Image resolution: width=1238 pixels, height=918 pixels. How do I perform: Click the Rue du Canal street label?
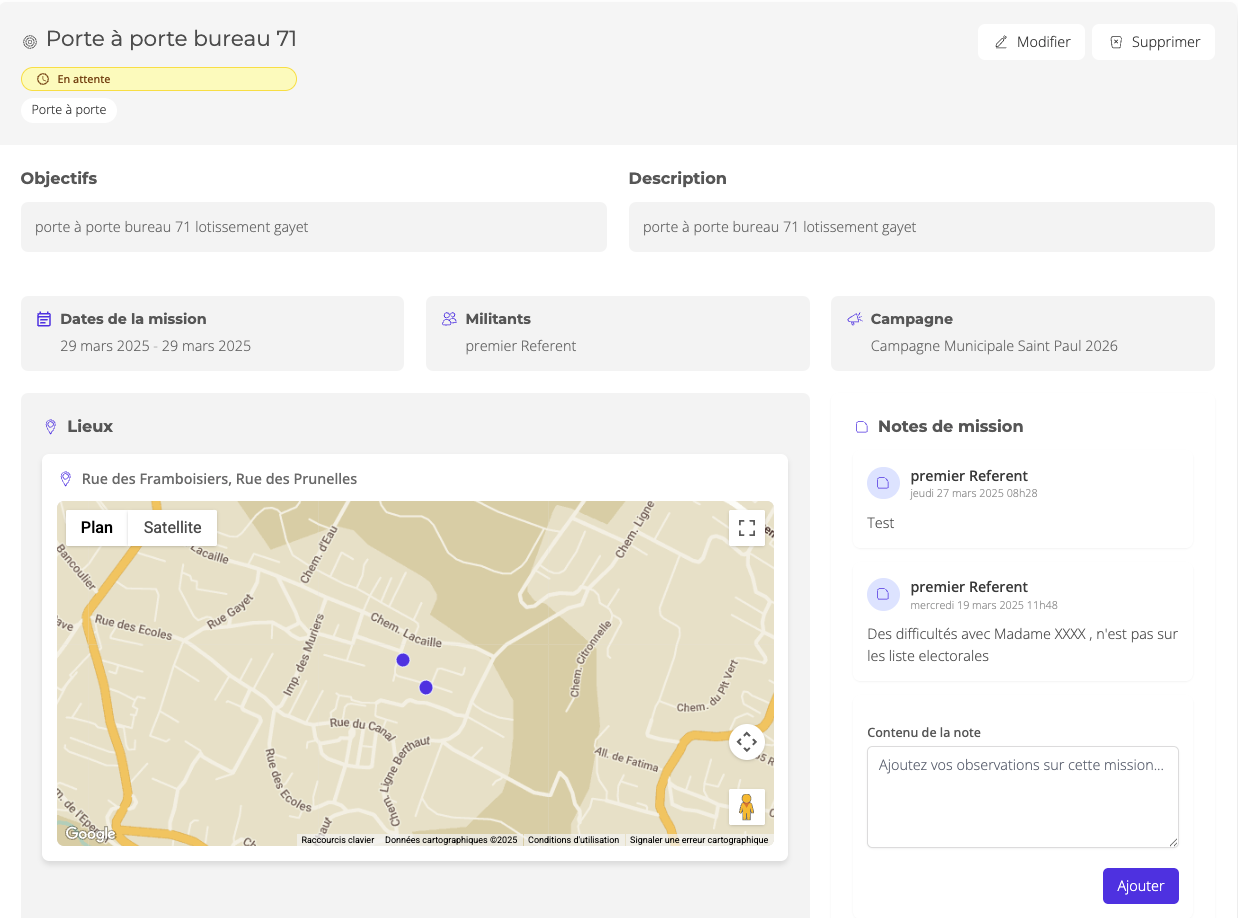coord(363,727)
